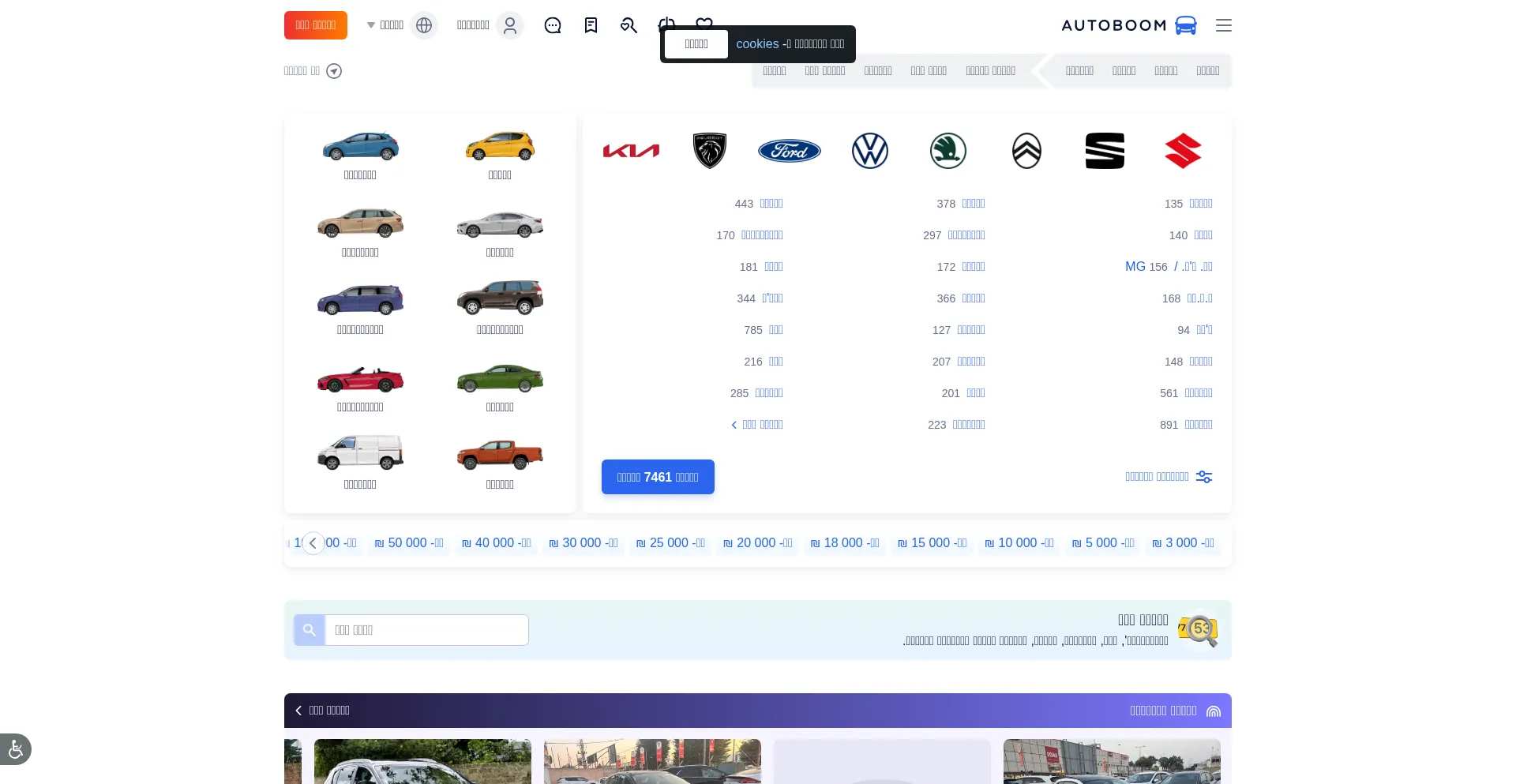Select the up to ₪ 15 000 price chip
Screen dimensions: 1516x784
[932, 543]
